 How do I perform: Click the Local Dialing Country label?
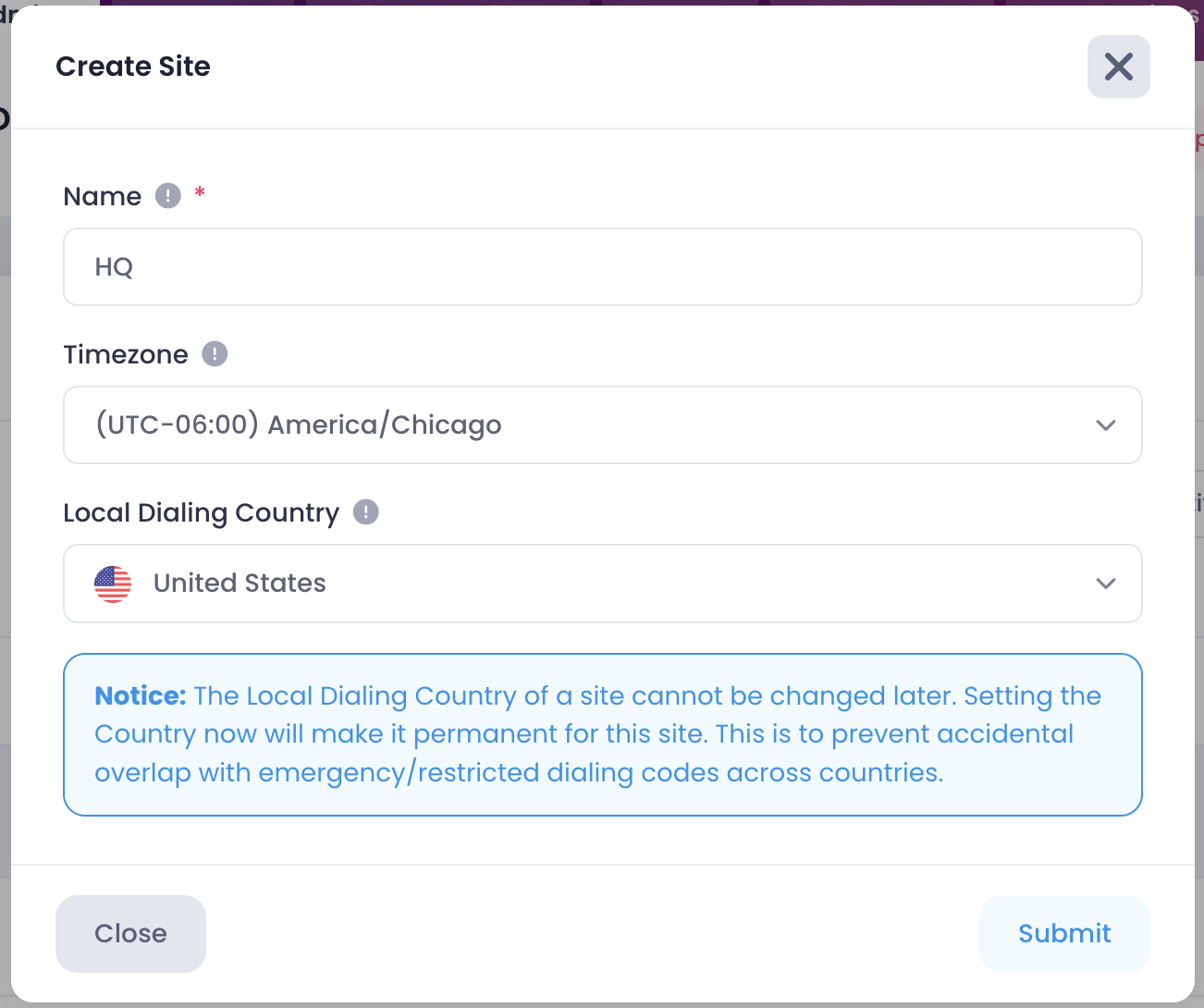tap(202, 513)
